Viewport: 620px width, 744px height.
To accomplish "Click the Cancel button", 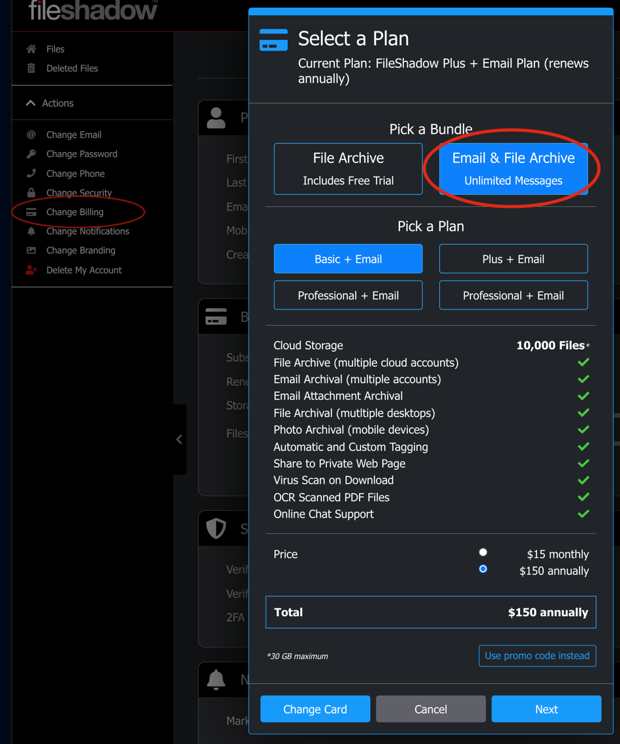I will click(431, 709).
